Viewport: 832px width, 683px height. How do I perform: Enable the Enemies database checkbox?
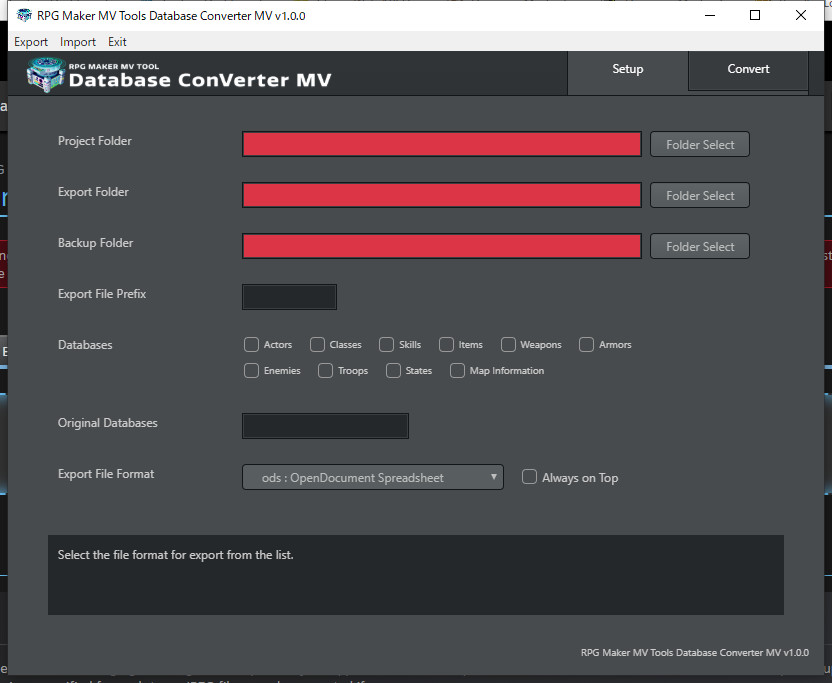click(251, 370)
